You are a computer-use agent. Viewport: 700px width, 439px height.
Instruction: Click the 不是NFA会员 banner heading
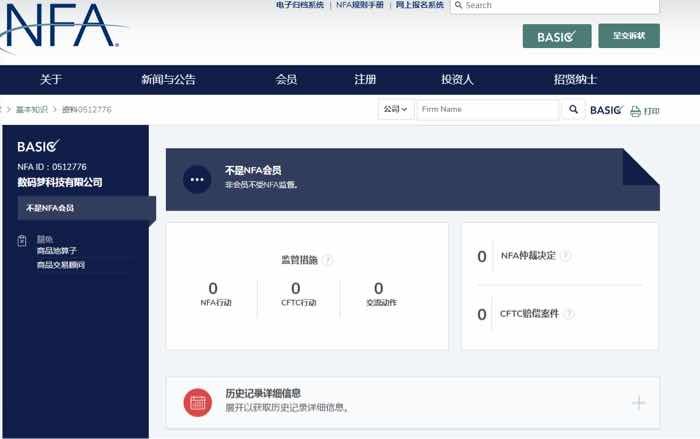coord(253,170)
